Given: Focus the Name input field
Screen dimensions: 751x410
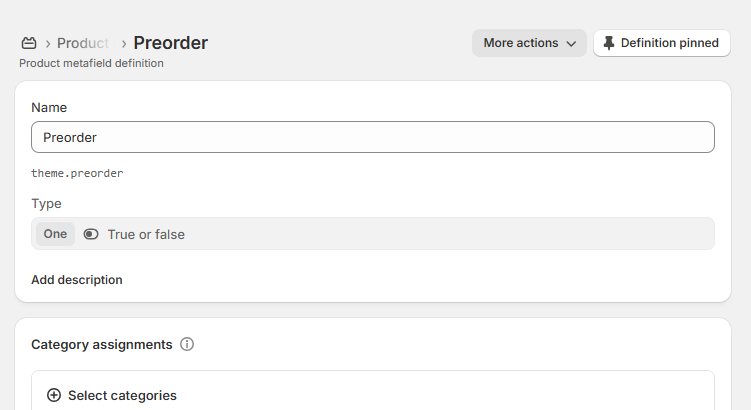Looking at the screenshot, I should click(373, 137).
